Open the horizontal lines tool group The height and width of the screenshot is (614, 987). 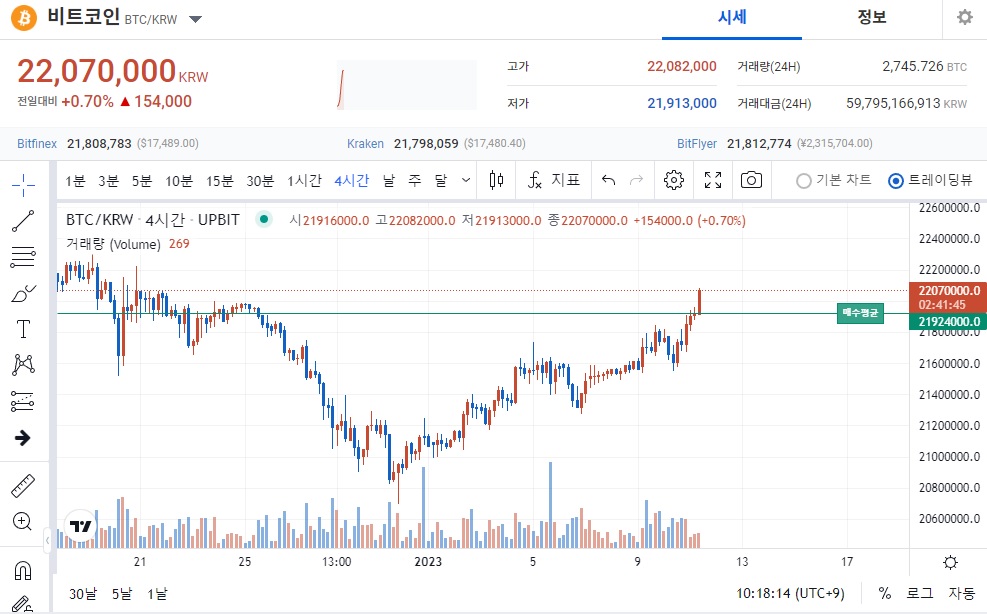(23, 257)
